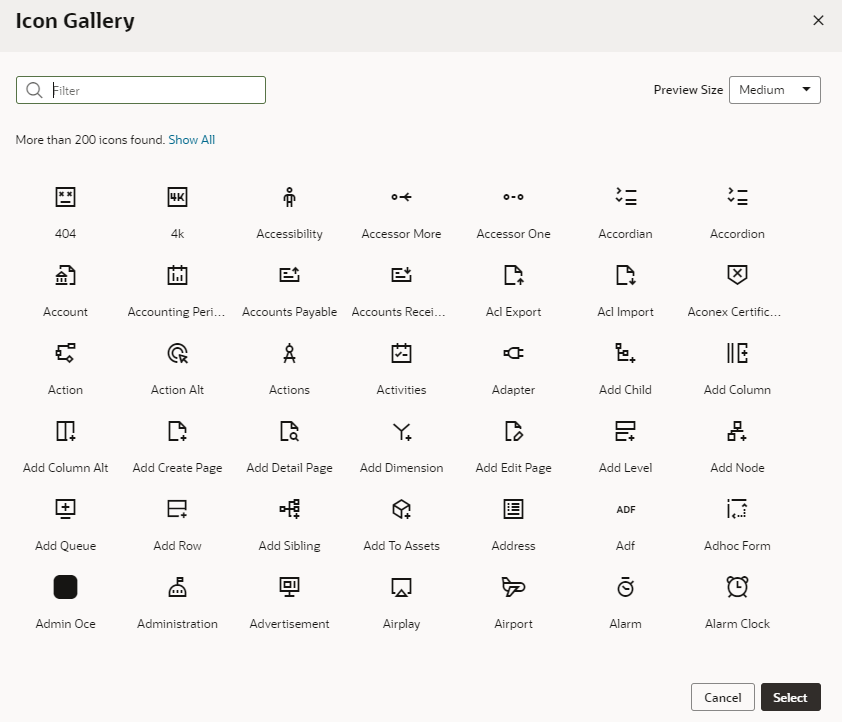This screenshot has width=842, height=722.
Task: Click the Acl Export icon
Action: pyautogui.click(x=513, y=275)
